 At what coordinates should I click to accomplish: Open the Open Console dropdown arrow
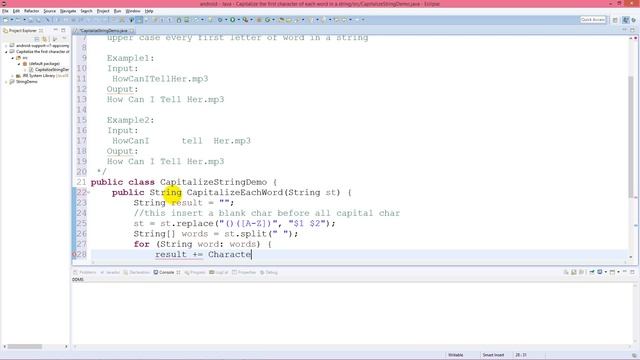[x=618, y=272]
